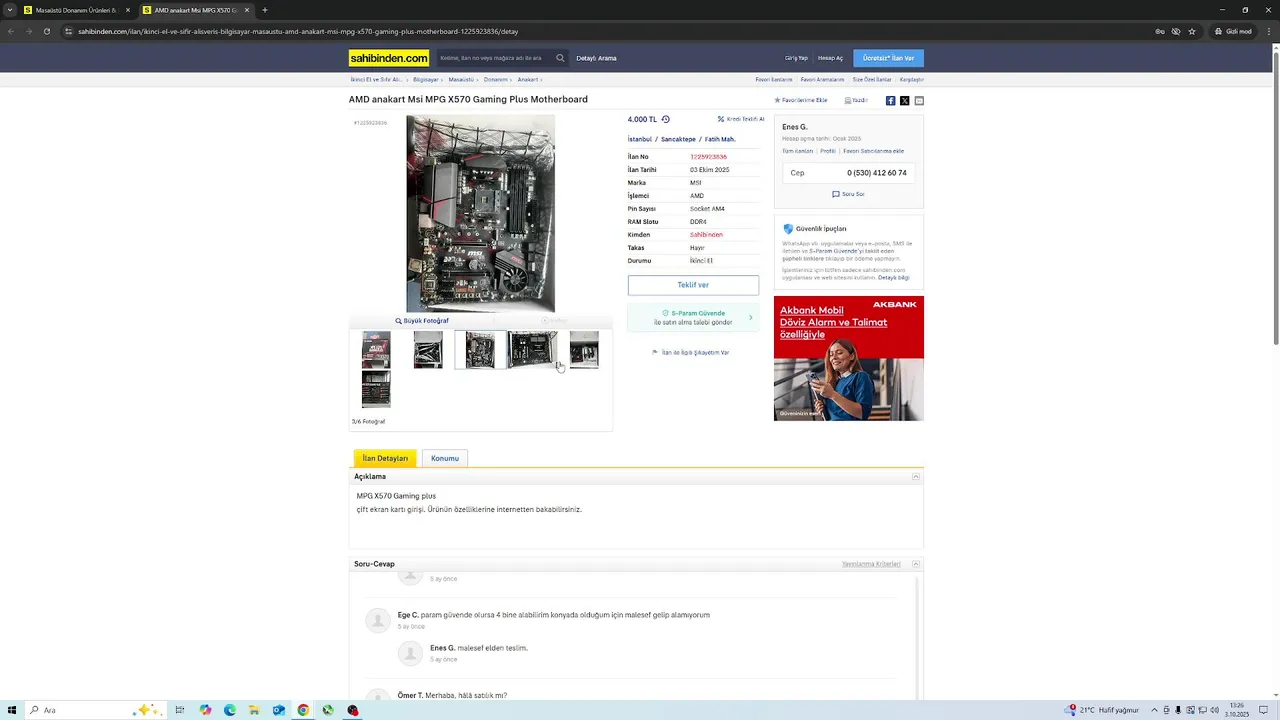Screen dimensions: 1280x720
Task: Open Outlook from the taskbar
Action: 279,710
